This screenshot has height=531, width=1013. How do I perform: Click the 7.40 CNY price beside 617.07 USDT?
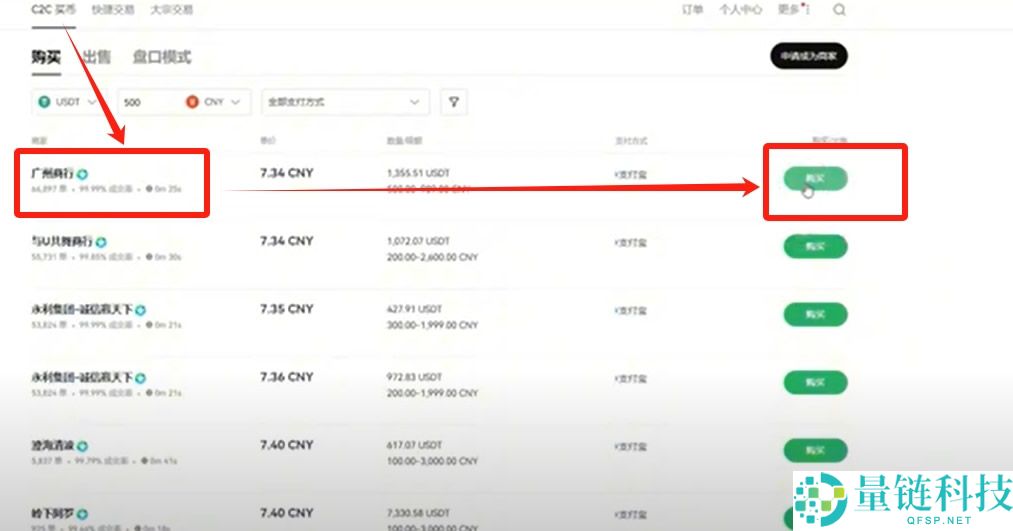[287, 444]
